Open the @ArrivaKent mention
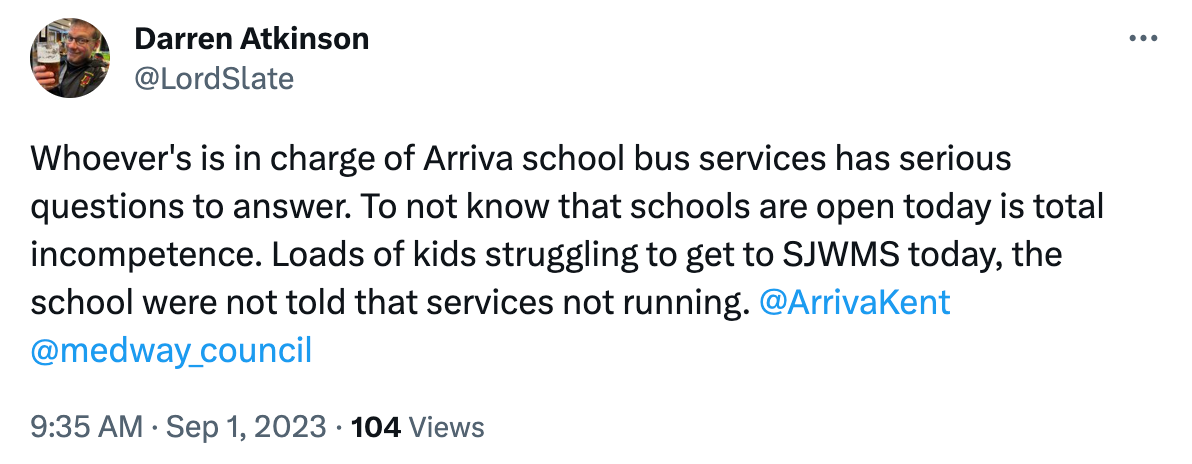The height and width of the screenshot is (464, 1192). (x=855, y=303)
